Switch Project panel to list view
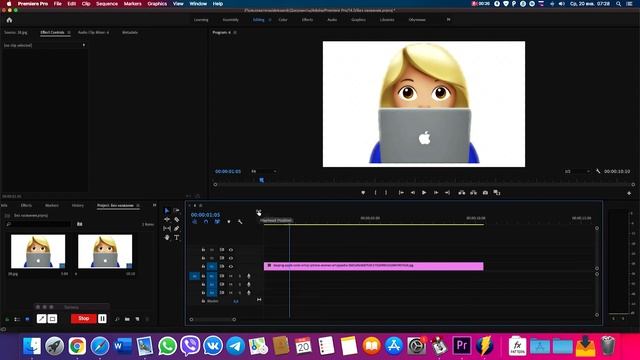This screenshot has width=640, height=360. [17, 319]
